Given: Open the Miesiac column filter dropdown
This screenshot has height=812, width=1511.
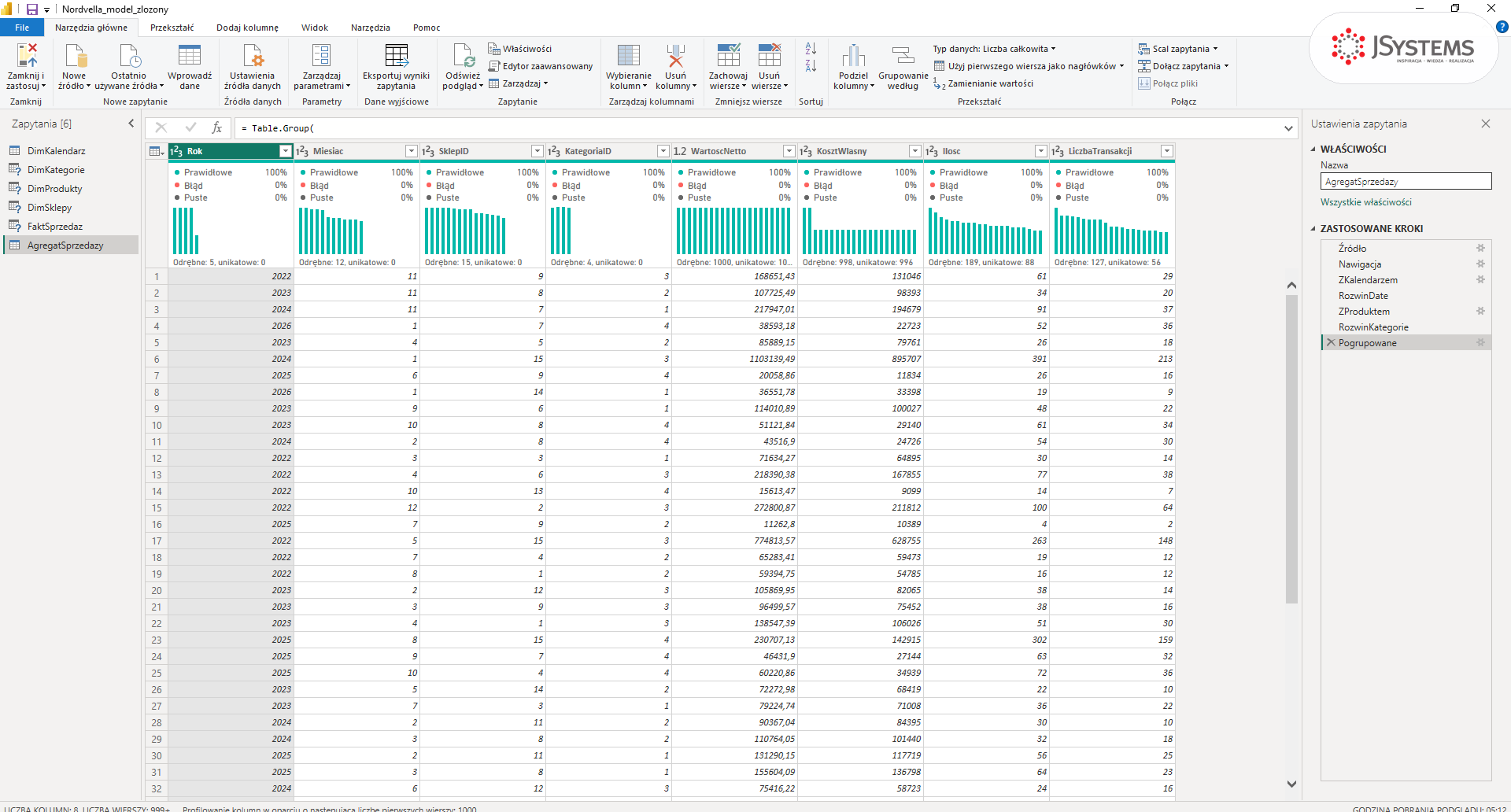Looking at the screenshot, I should click(411, 151).
